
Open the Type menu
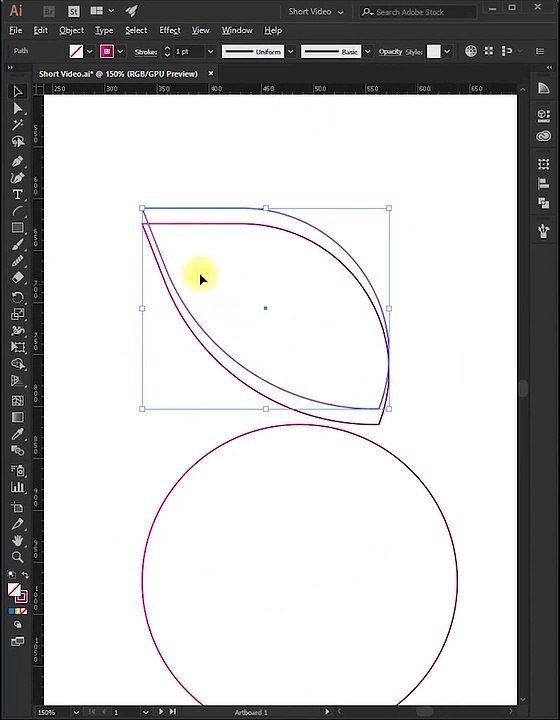104,30
